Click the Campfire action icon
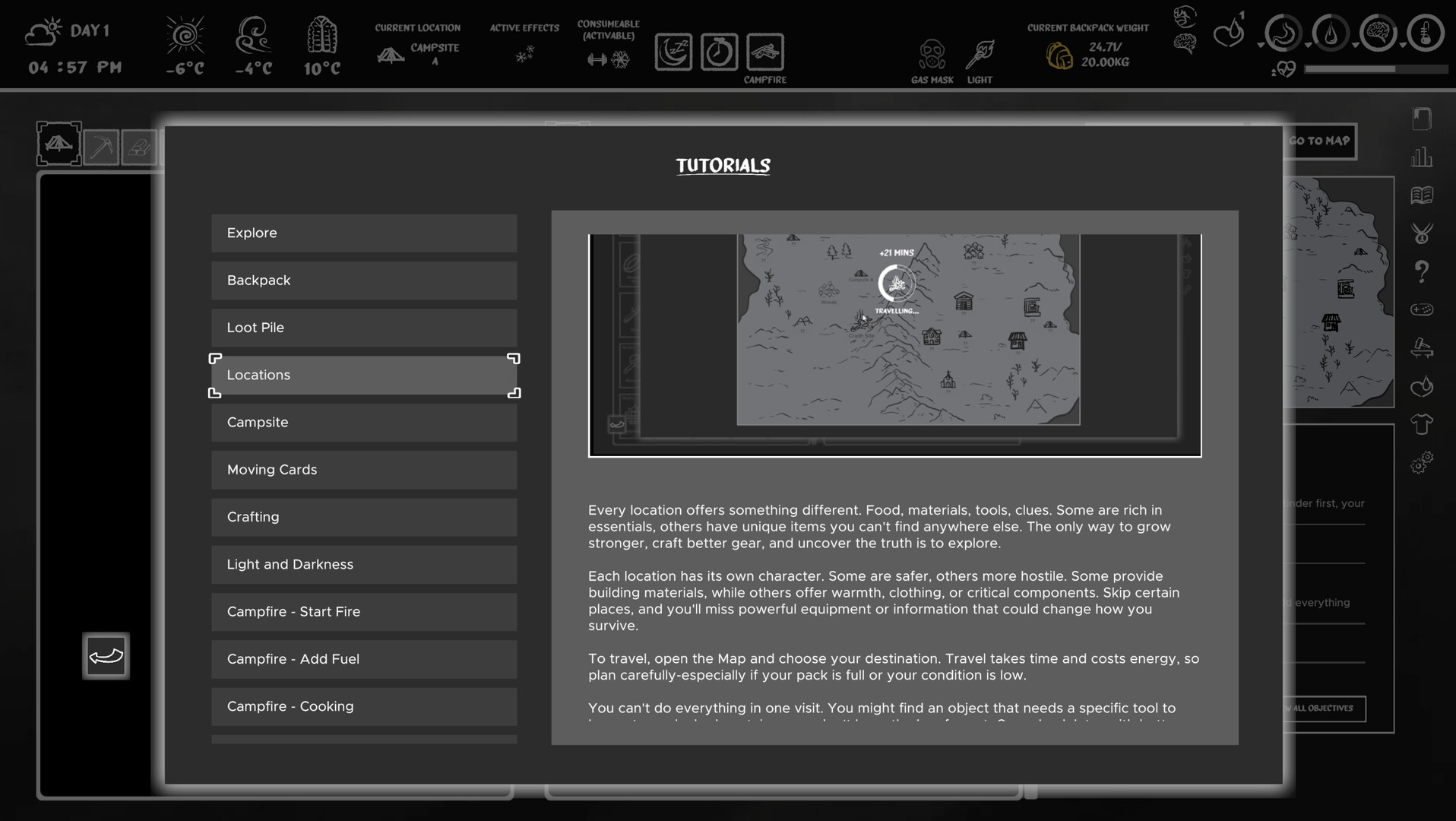This screenshot has height=821, width=1456. point(764,52)
